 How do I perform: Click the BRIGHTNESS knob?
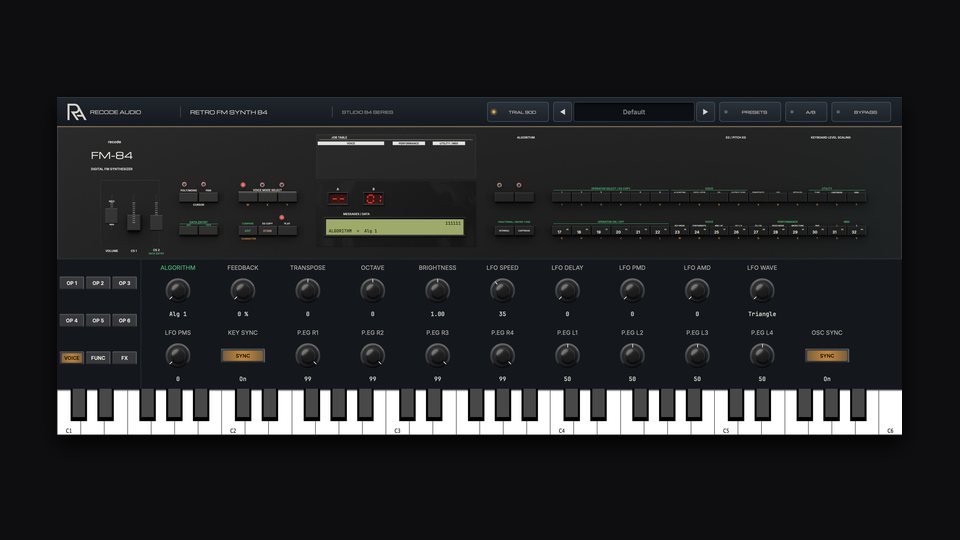[437, 290]
